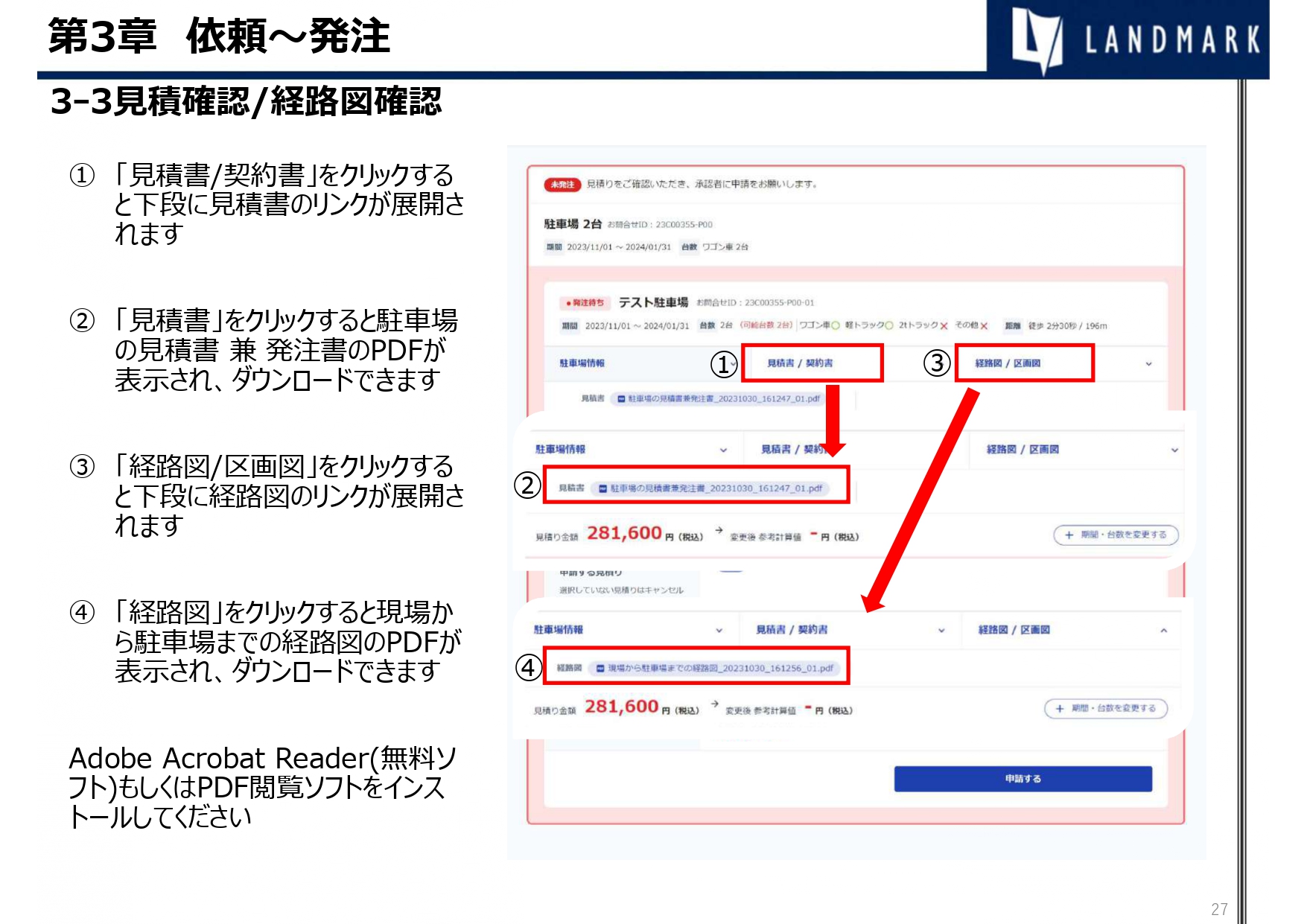1307x924 pixels.
Task: Click the 申請する submit button
Action: coord(1023,779)
